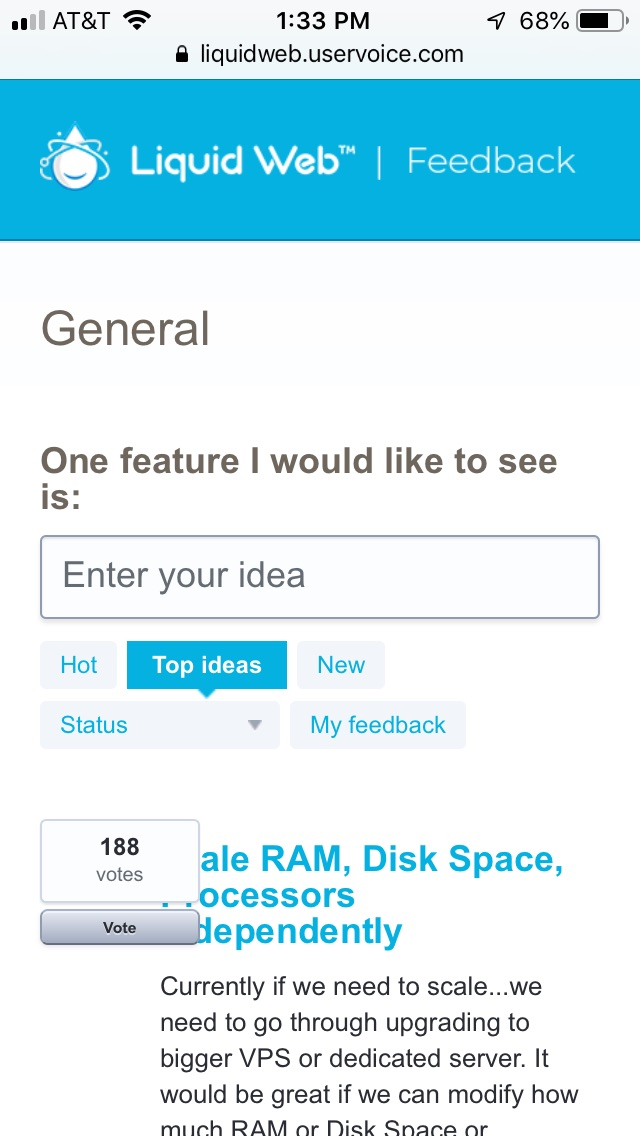640x1136 pixels.
Task: Select the New ideas tab
Action: click(x=340, y=664)
